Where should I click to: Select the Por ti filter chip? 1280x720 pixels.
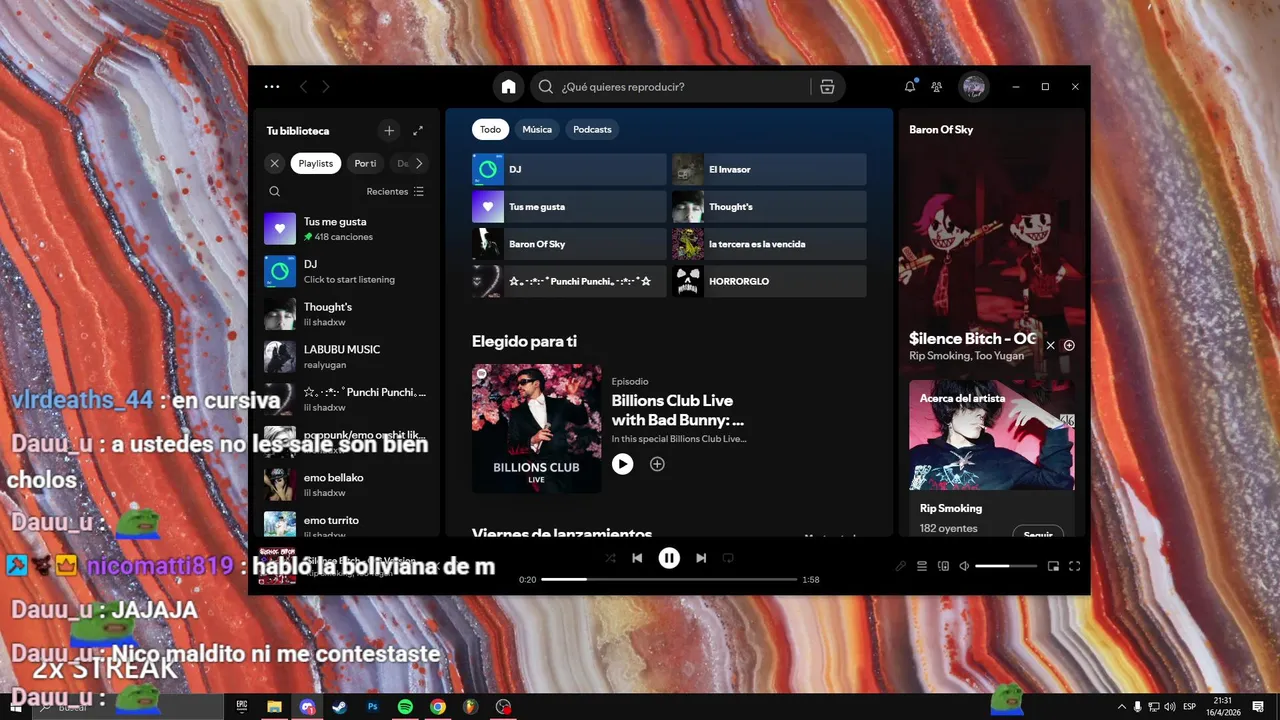click(x=365, y=163)
